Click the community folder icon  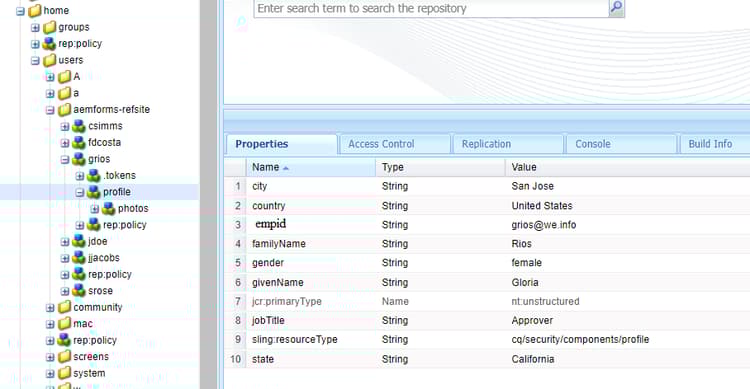65,307
